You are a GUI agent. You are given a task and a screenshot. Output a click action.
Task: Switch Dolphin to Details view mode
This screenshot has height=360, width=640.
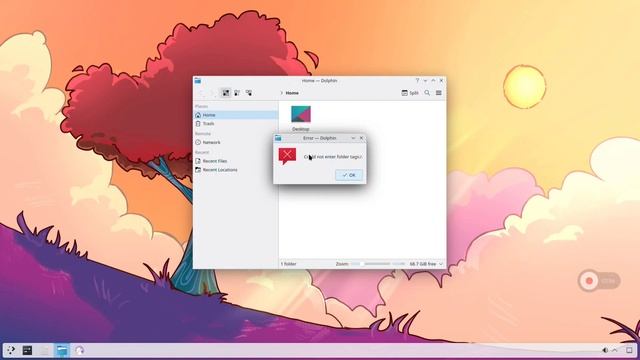(249, 93)
